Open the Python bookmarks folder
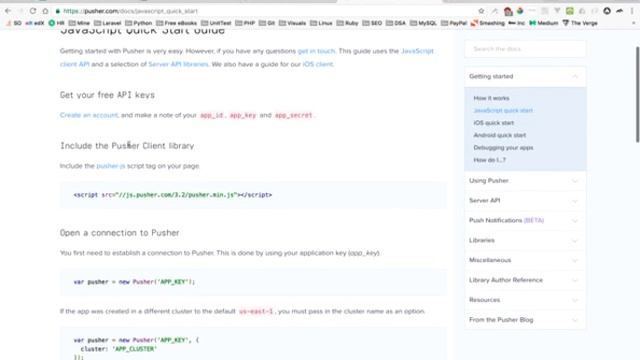The image size is (640, 360). pos(138,23)
